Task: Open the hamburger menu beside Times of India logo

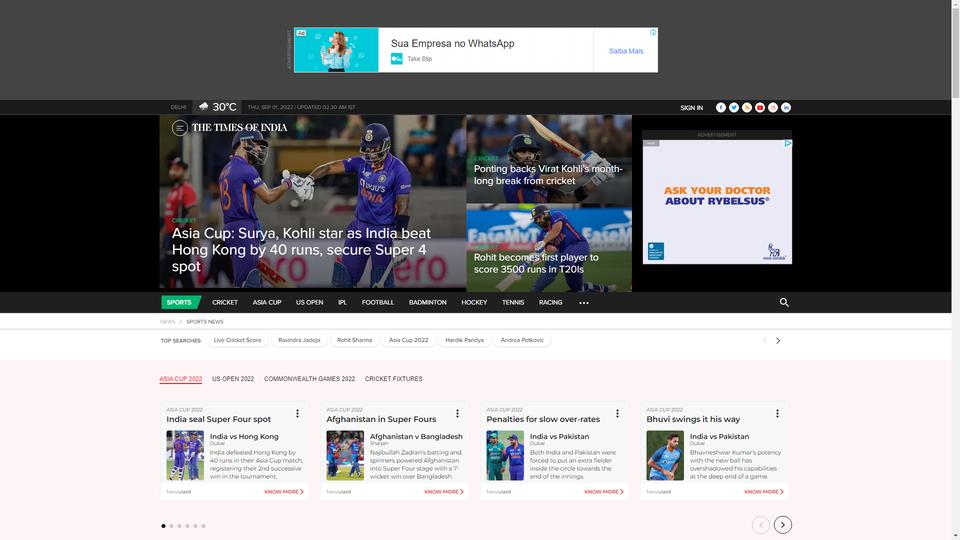Action: pyautogui.click(x=179, y=127)
